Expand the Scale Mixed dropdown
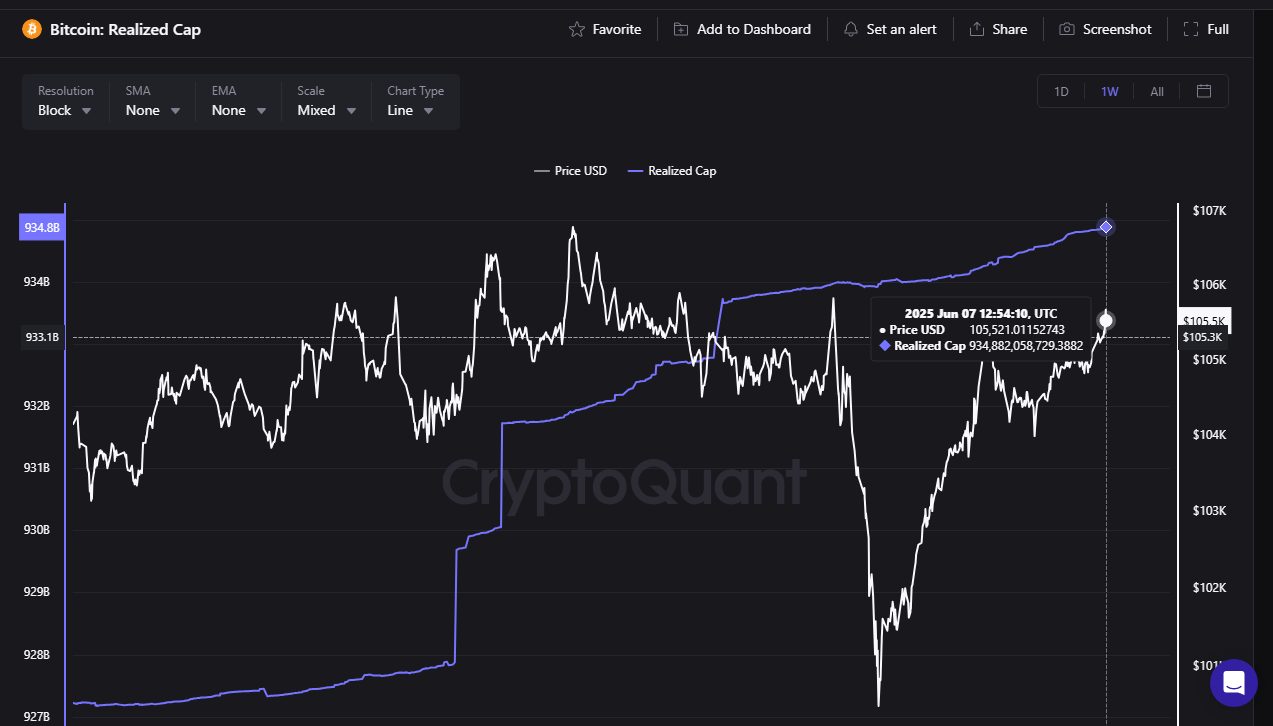This screenshot has width=1273, height=726. [327, 110]
